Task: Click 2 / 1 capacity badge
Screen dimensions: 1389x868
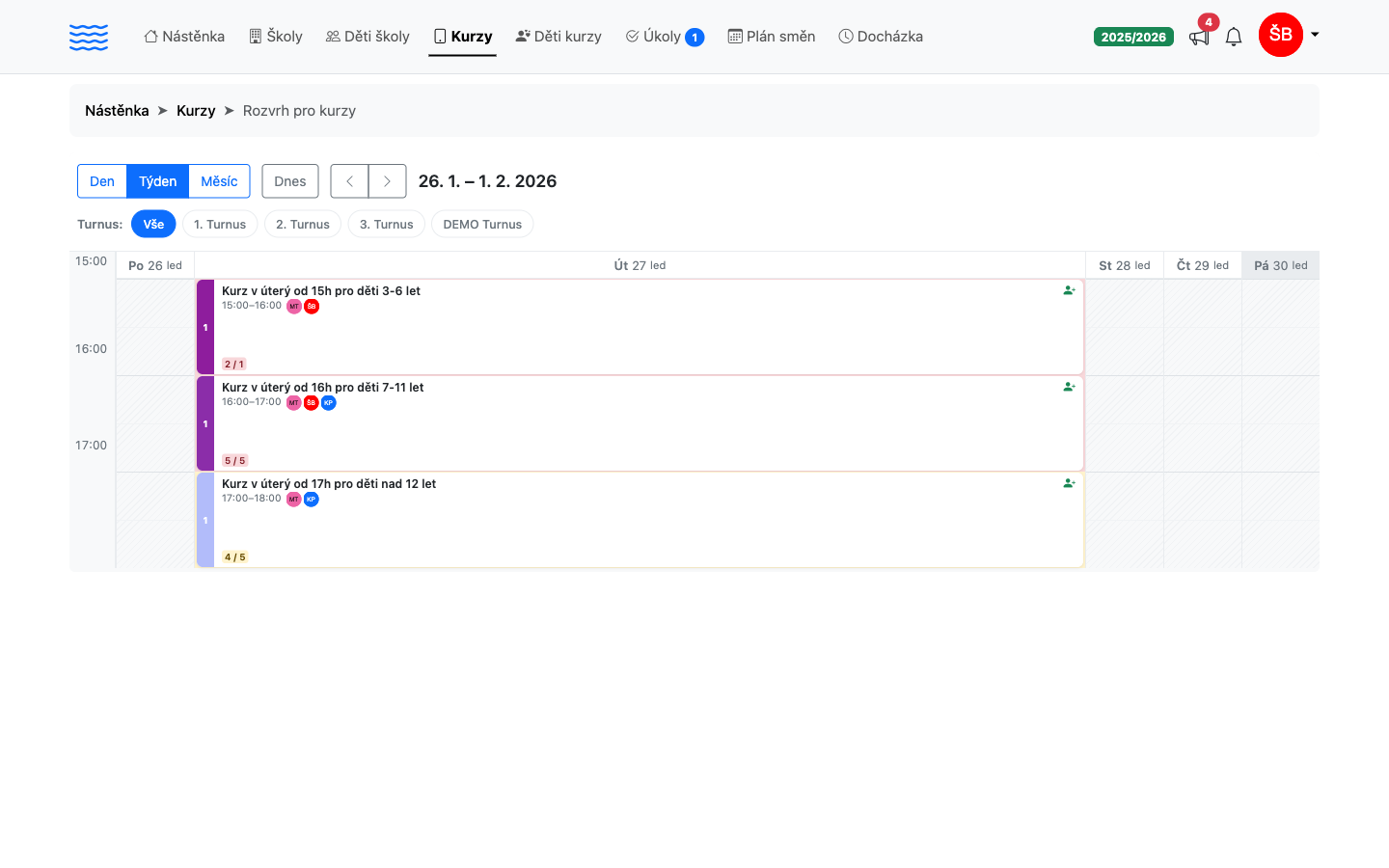Action: tap(234, 364)
